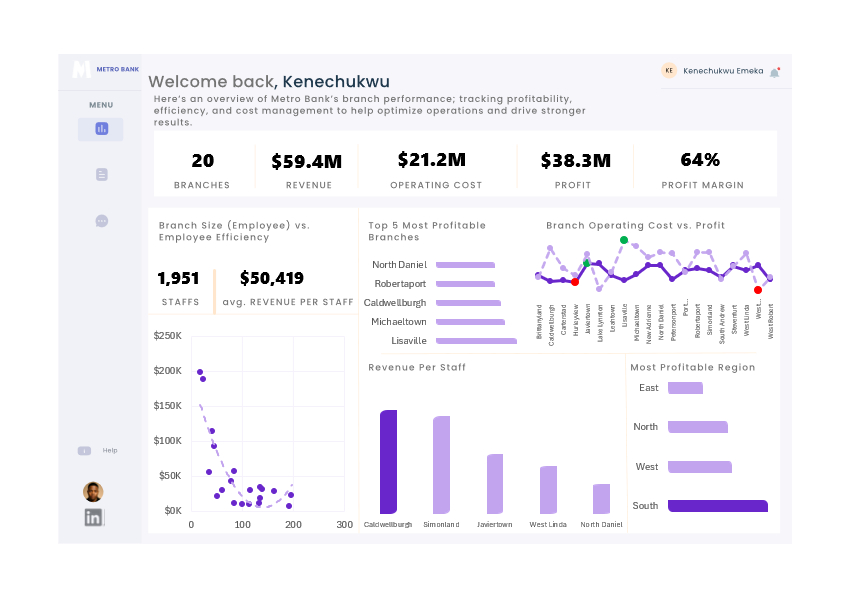This screenshot has width=856, height=600.
Task: Open the LinkedIn icon
Action: coord(93,518)
